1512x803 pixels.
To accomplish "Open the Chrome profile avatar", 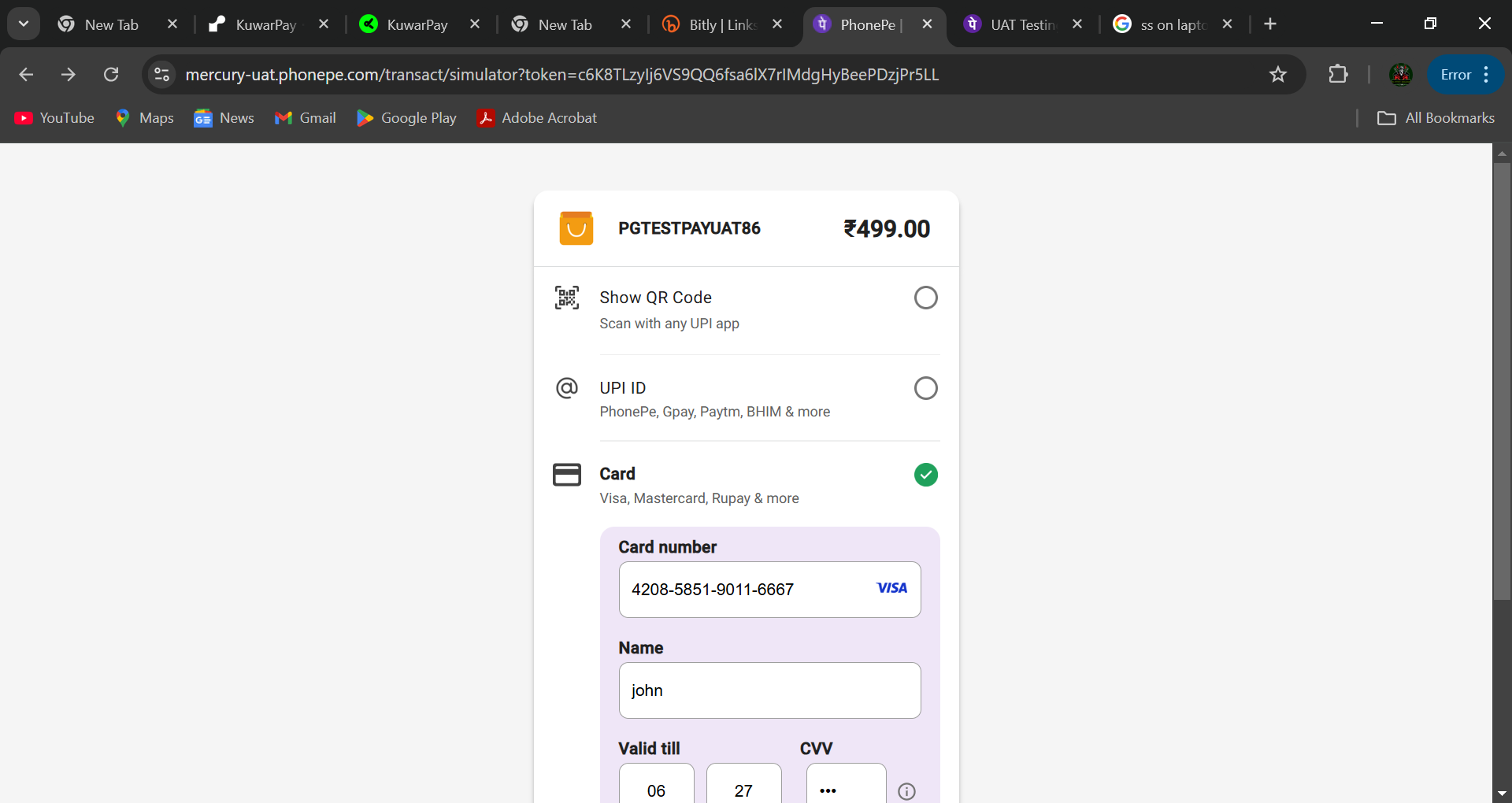I will click(1401, 75).
